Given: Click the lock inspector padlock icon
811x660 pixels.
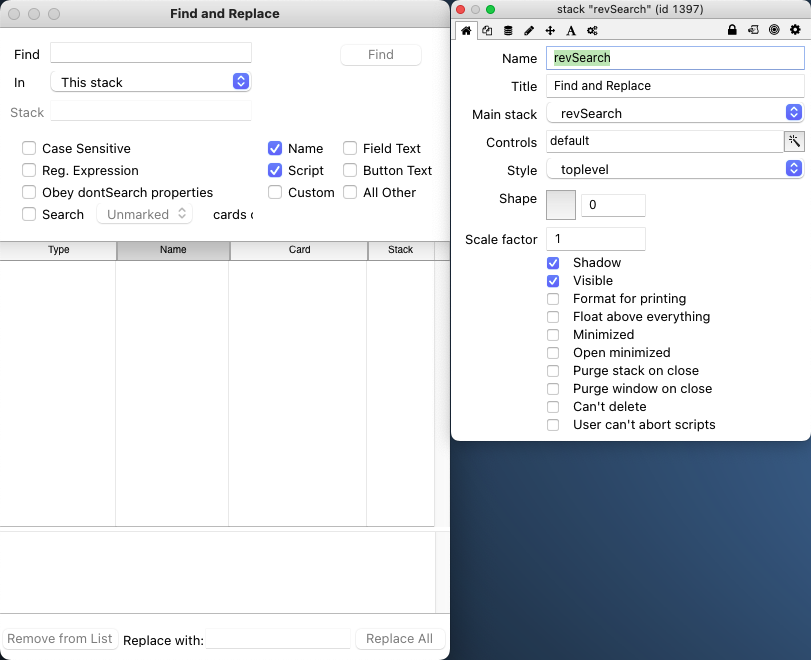Looking at the screenshot, I should coord(732,30).
